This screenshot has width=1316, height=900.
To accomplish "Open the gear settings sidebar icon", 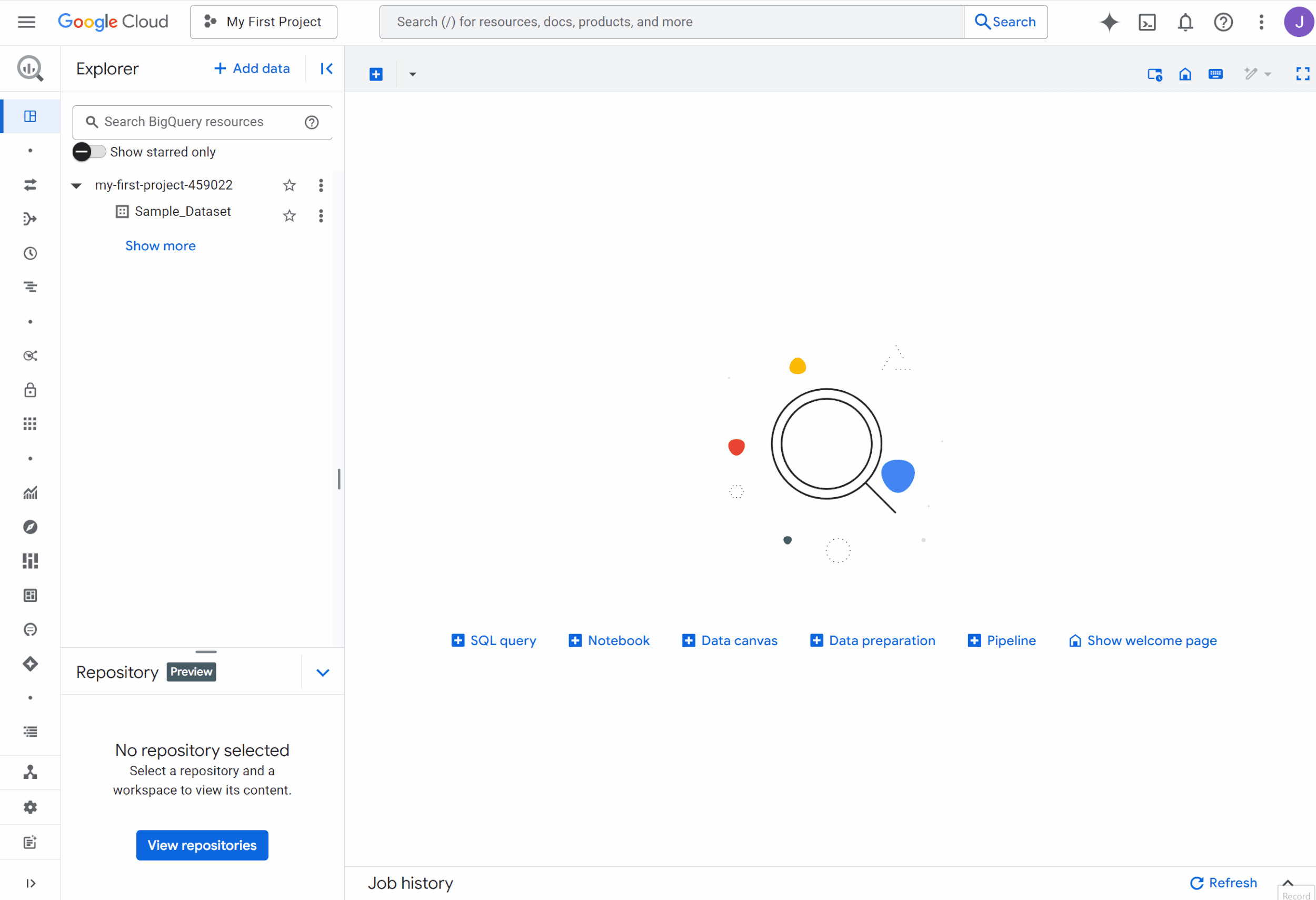I will (30, 807).
